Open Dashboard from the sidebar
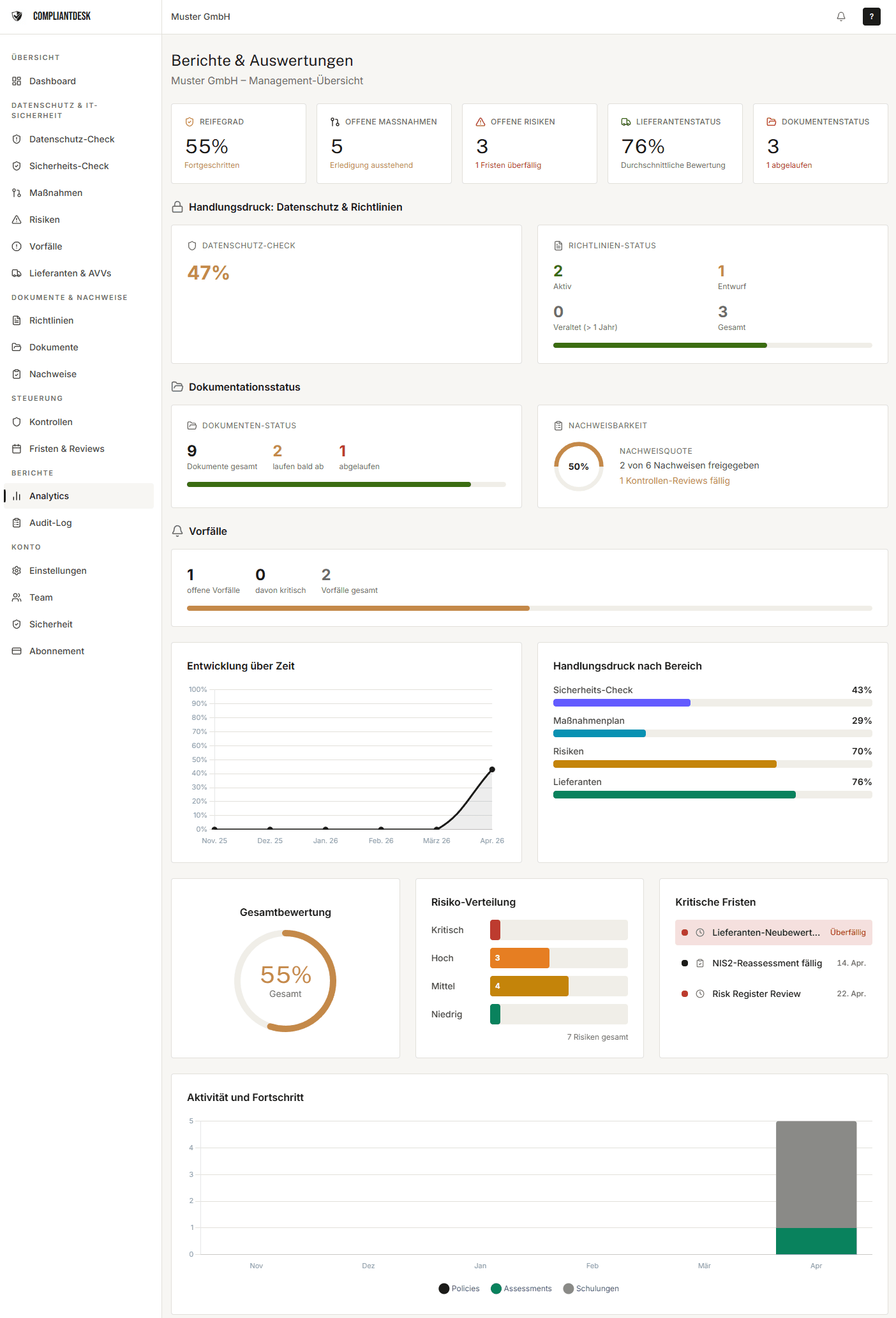 click(52, 81)
